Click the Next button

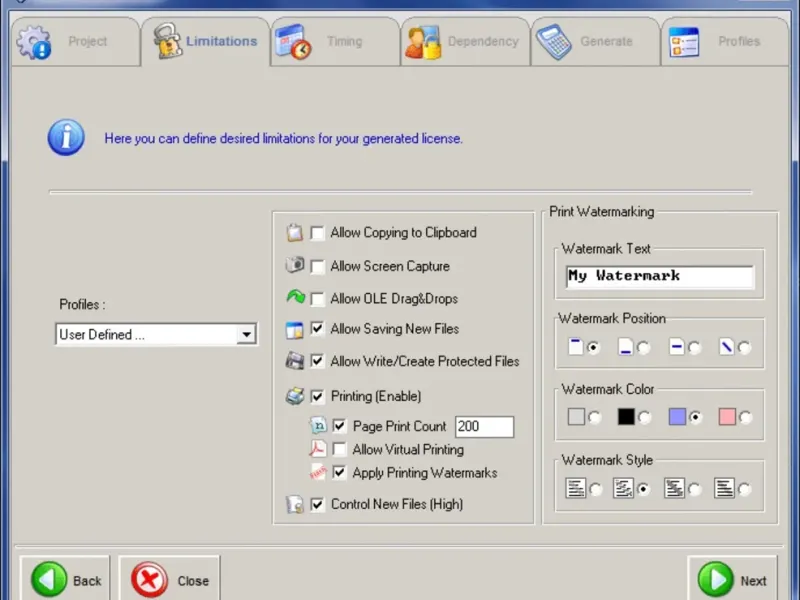pos(733,580)
